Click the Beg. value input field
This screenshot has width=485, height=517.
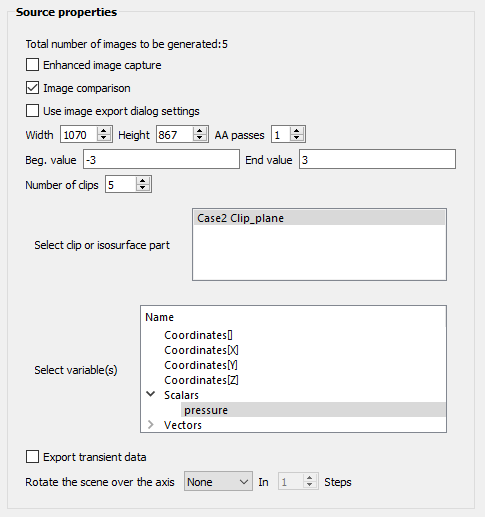[x=161, y=159]
